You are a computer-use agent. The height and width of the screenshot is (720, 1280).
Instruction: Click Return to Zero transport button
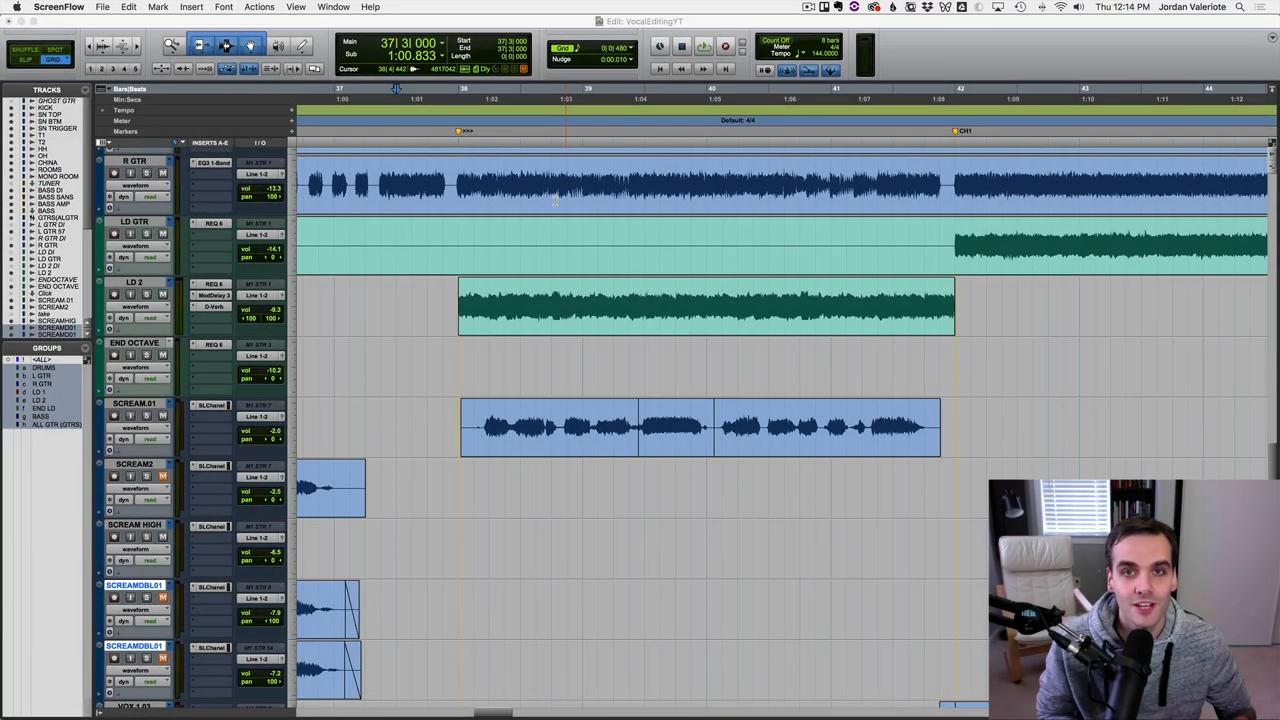[660, 69]
